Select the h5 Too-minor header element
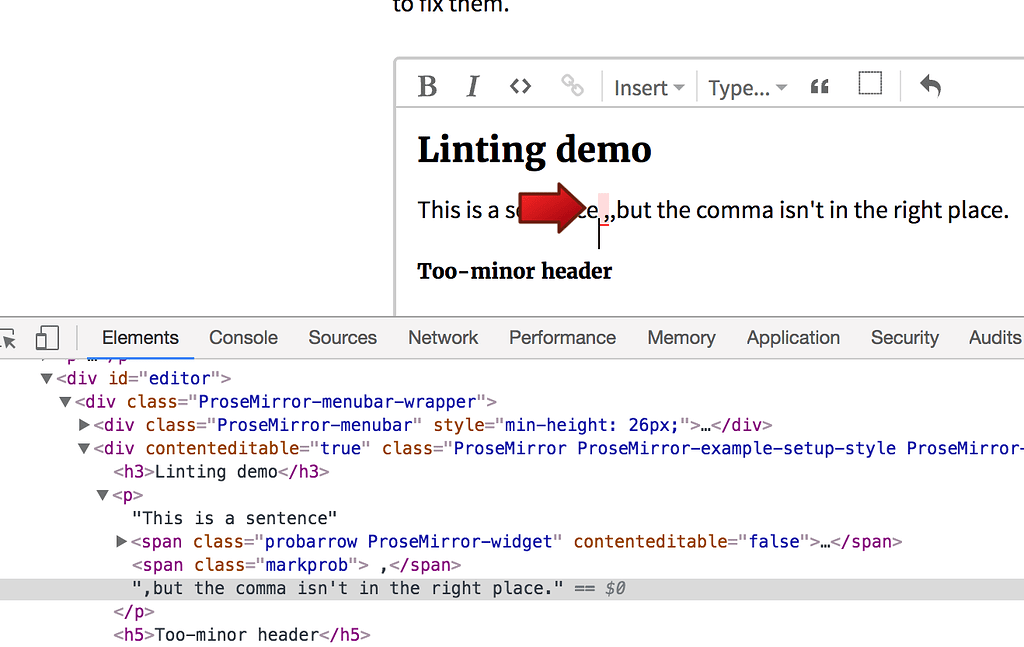Image resolution: width=1024 pixels, height=647 pixels. (241, 635)
